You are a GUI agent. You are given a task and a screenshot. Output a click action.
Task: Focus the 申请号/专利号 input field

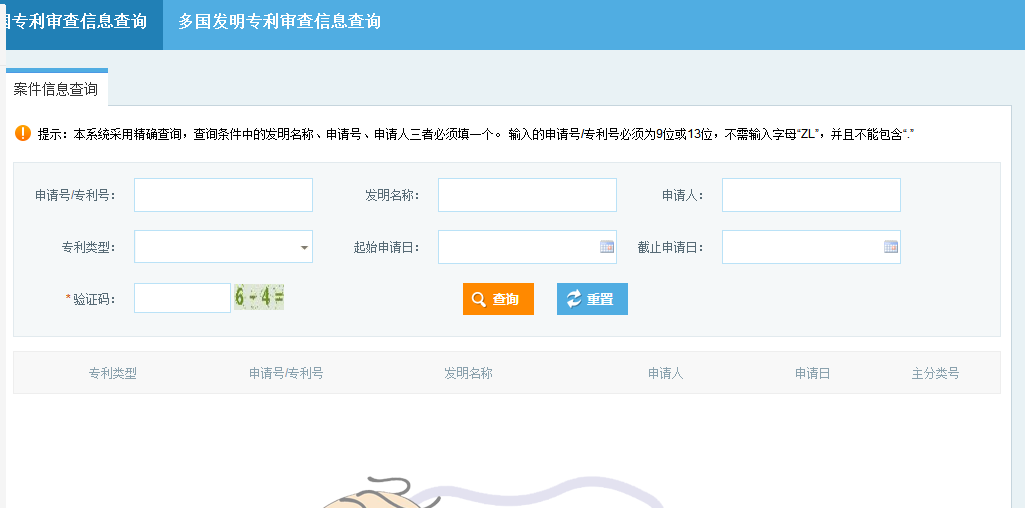pos(223,195)
